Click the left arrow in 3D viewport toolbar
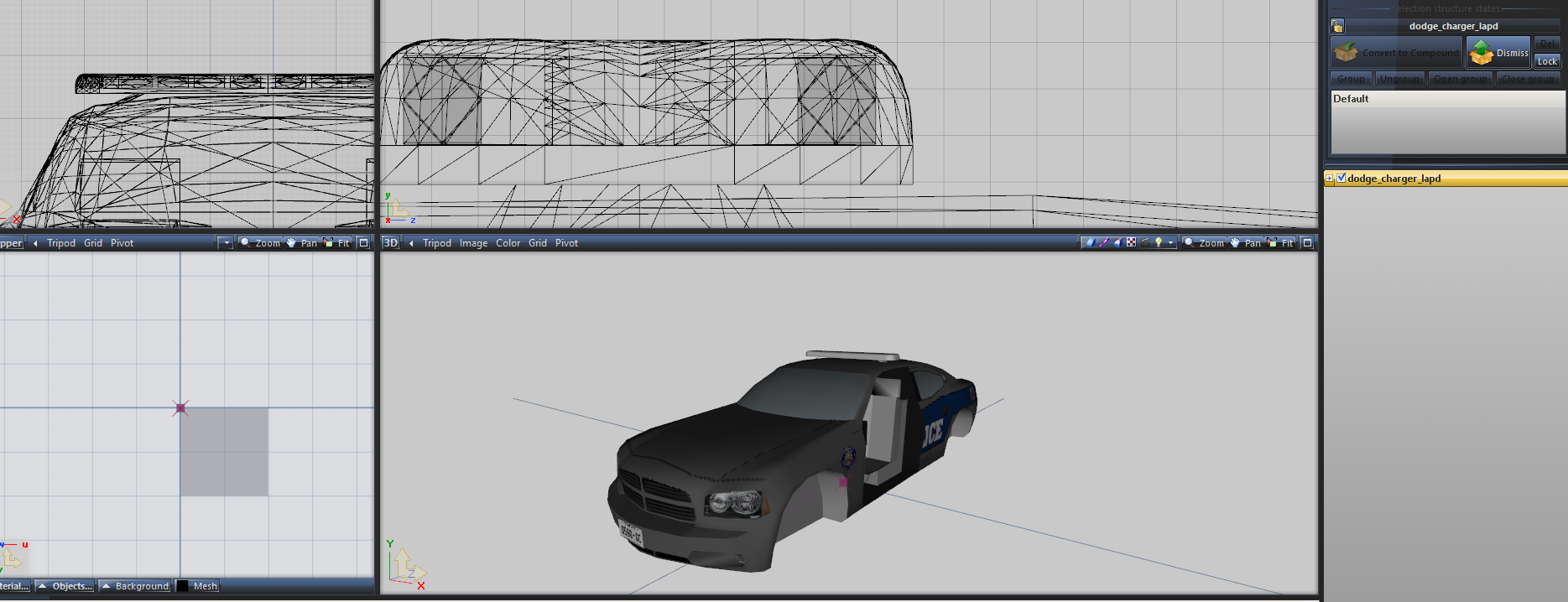1568x602 pixels. coord(411,243)
